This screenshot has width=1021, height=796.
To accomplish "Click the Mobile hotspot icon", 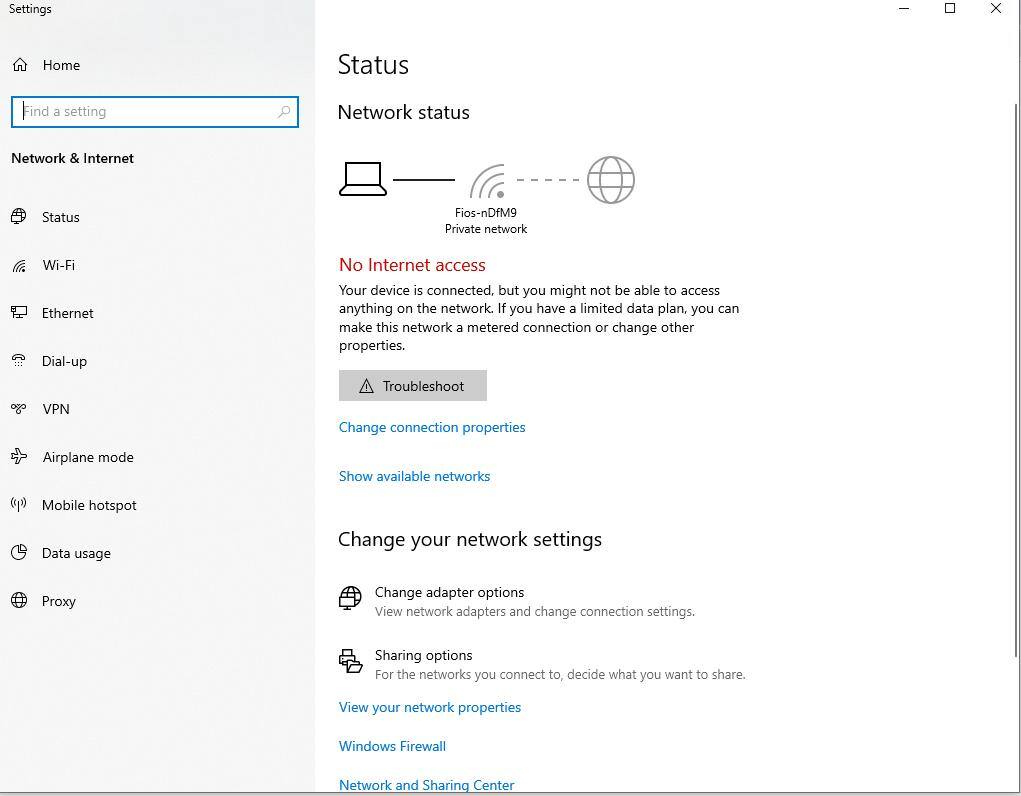I will [x=19, y=505].
